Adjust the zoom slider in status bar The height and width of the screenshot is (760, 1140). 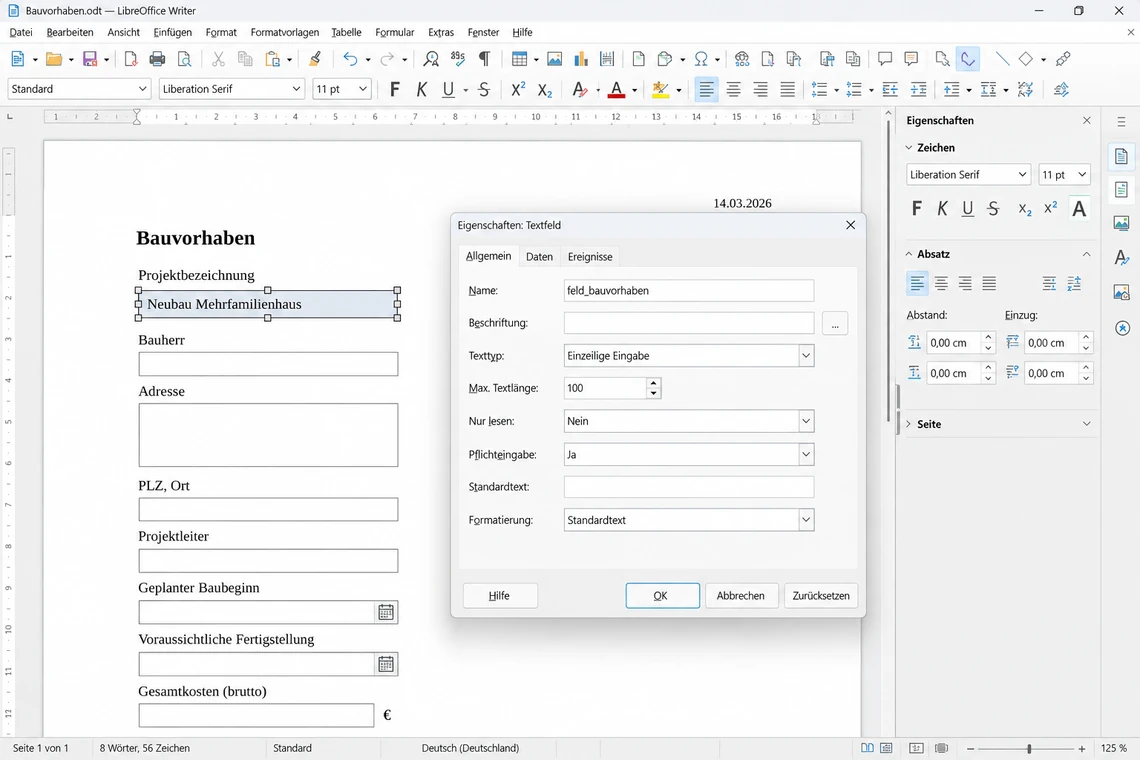pos(1028,748)
